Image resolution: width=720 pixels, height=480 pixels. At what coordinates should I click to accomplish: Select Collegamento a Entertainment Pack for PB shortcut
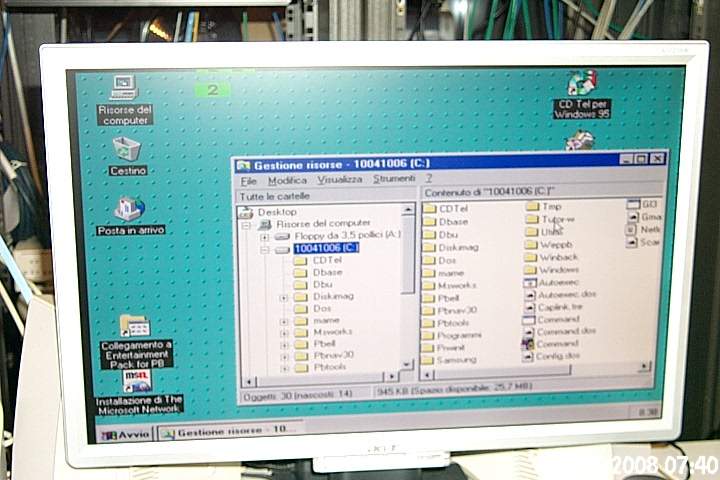coord(136,341)
